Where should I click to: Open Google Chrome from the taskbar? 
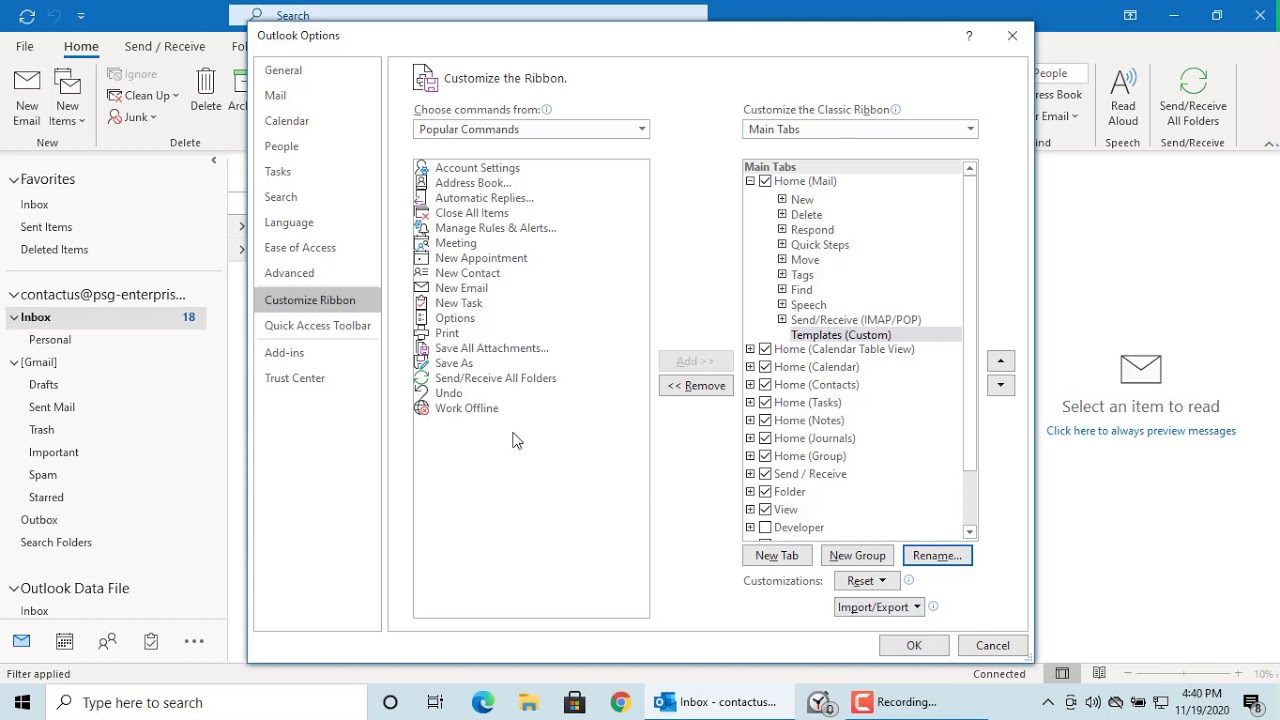pyautogui.click(x=620, y=702)
